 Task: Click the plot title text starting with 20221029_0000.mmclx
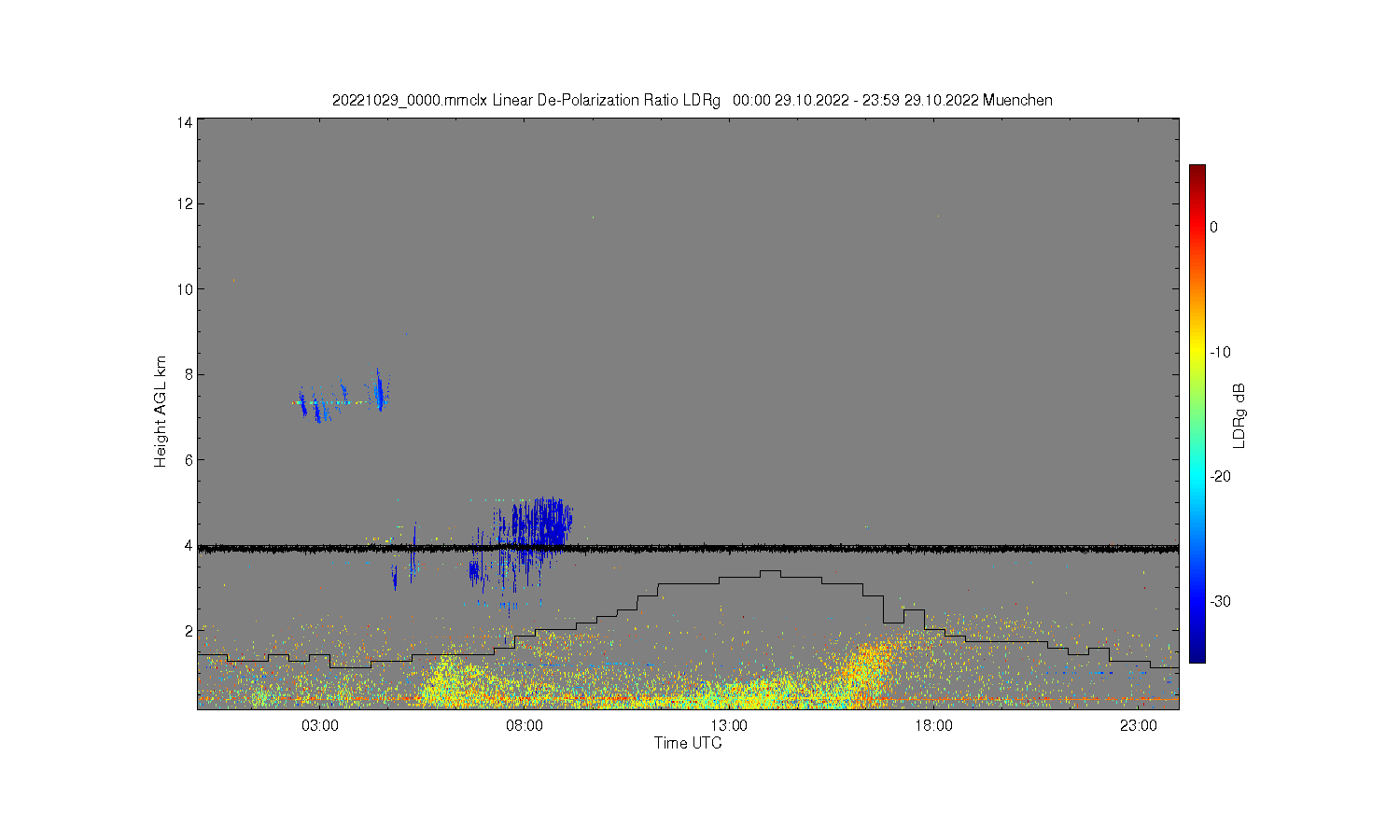(693, 100)
